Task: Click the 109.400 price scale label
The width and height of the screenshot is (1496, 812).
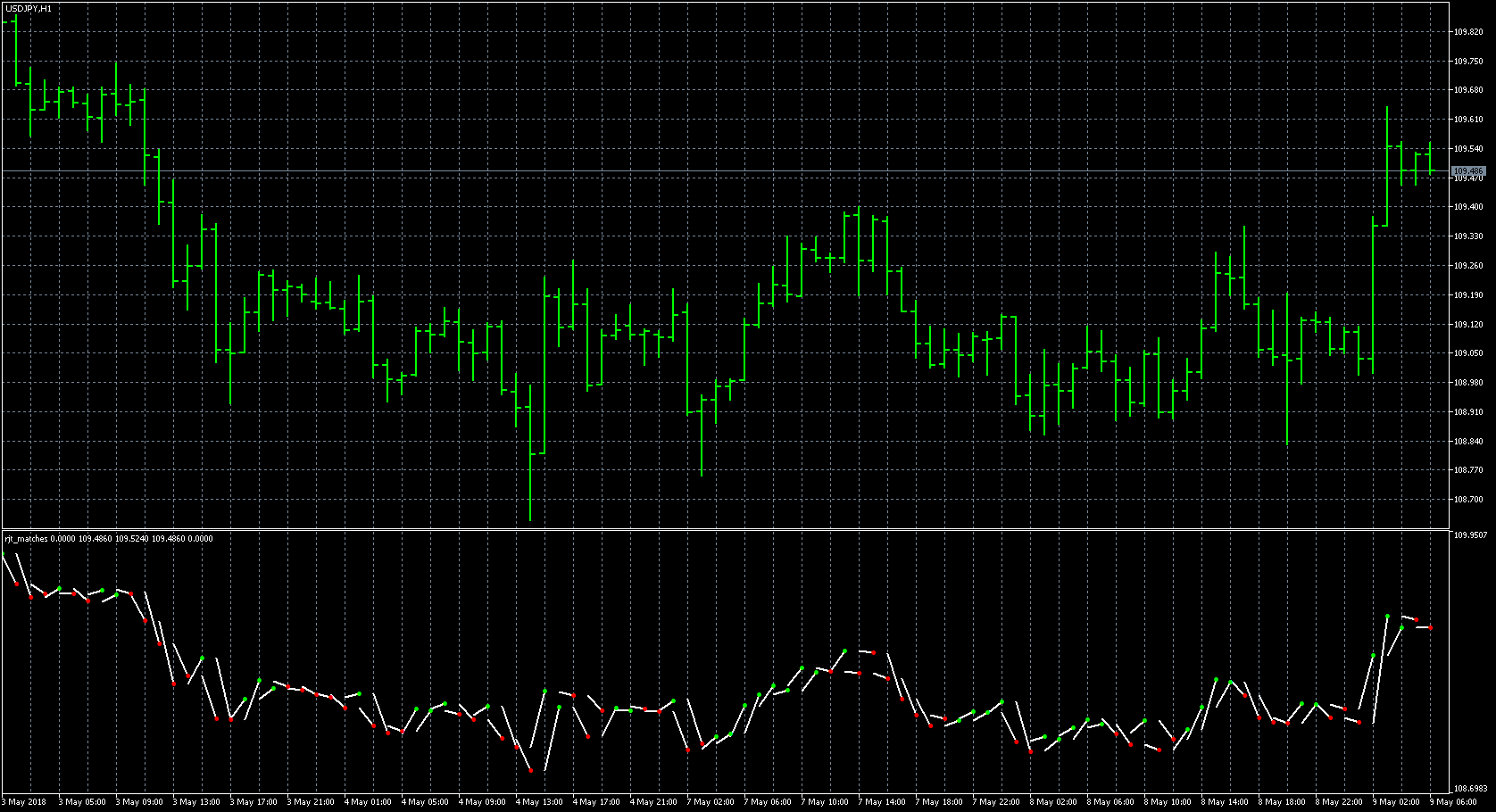Action: (1467, 207)
